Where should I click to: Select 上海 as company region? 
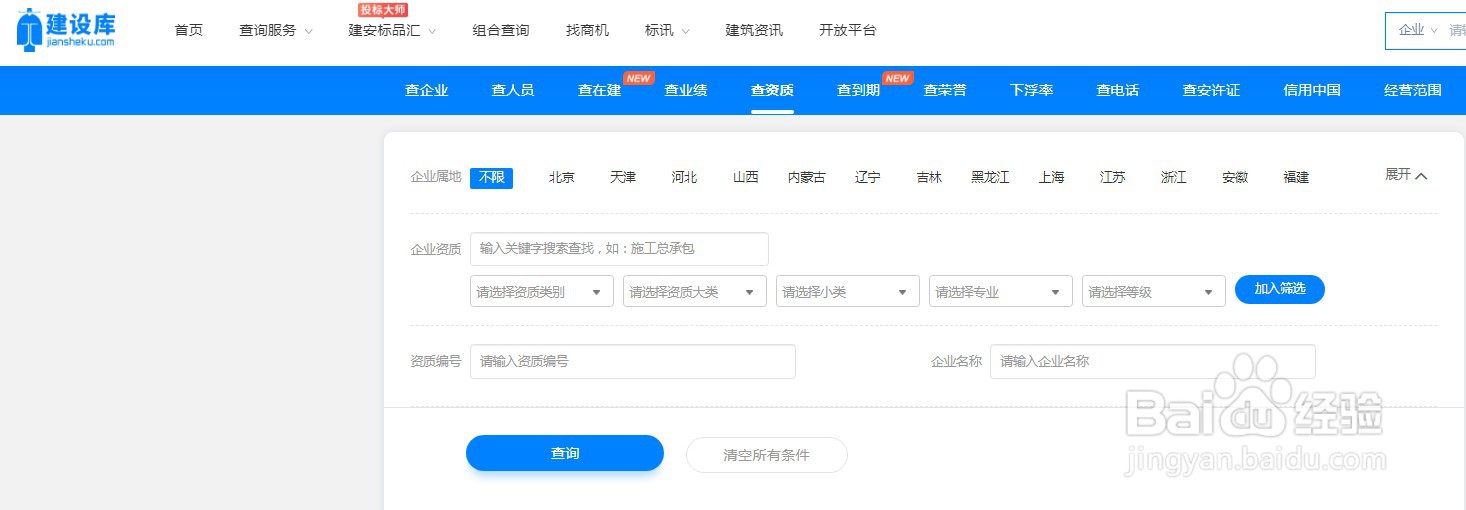tap(1051, 177)
